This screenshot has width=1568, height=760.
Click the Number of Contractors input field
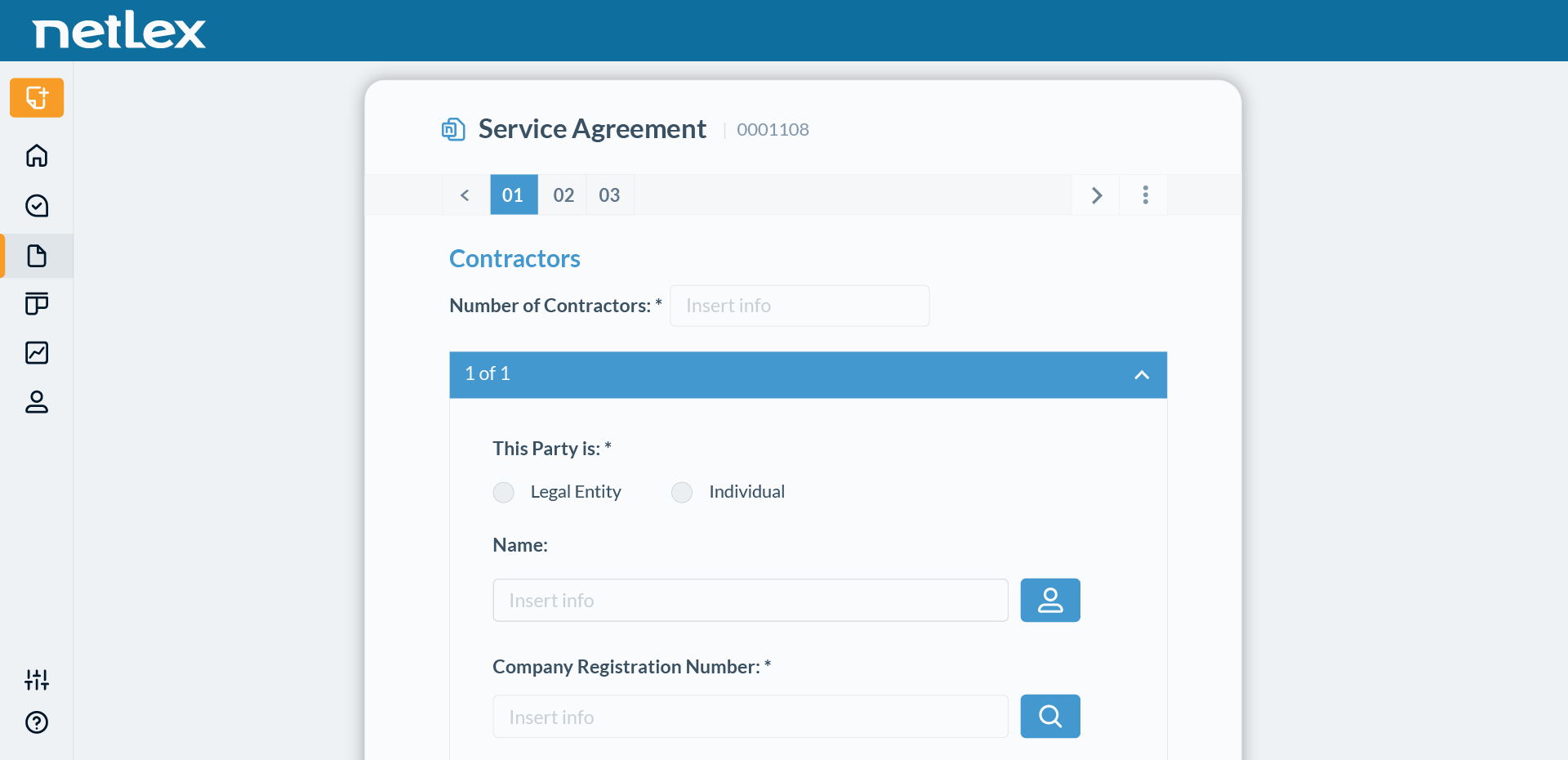click(x=799, y=306)
